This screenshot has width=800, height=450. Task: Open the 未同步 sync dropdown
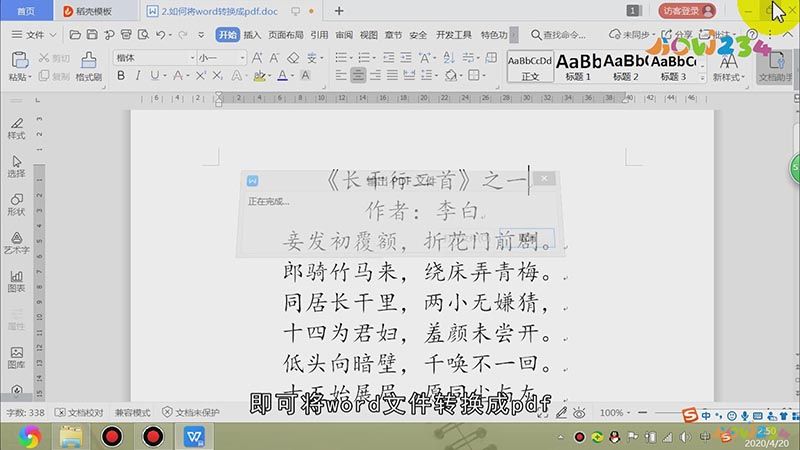click(x=632, y=35)
